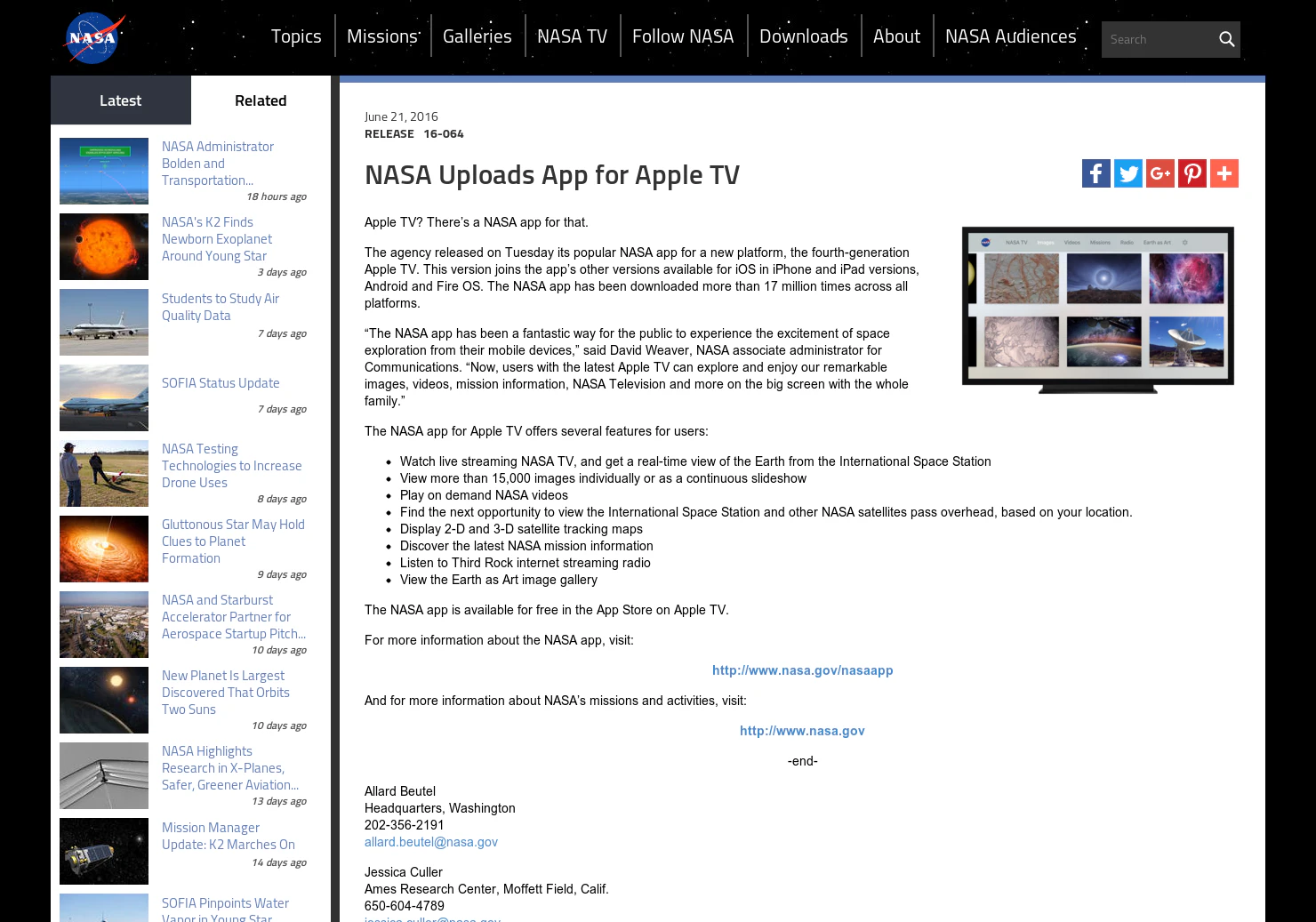Click the drone testing thumbnail

tap(104, 473)
